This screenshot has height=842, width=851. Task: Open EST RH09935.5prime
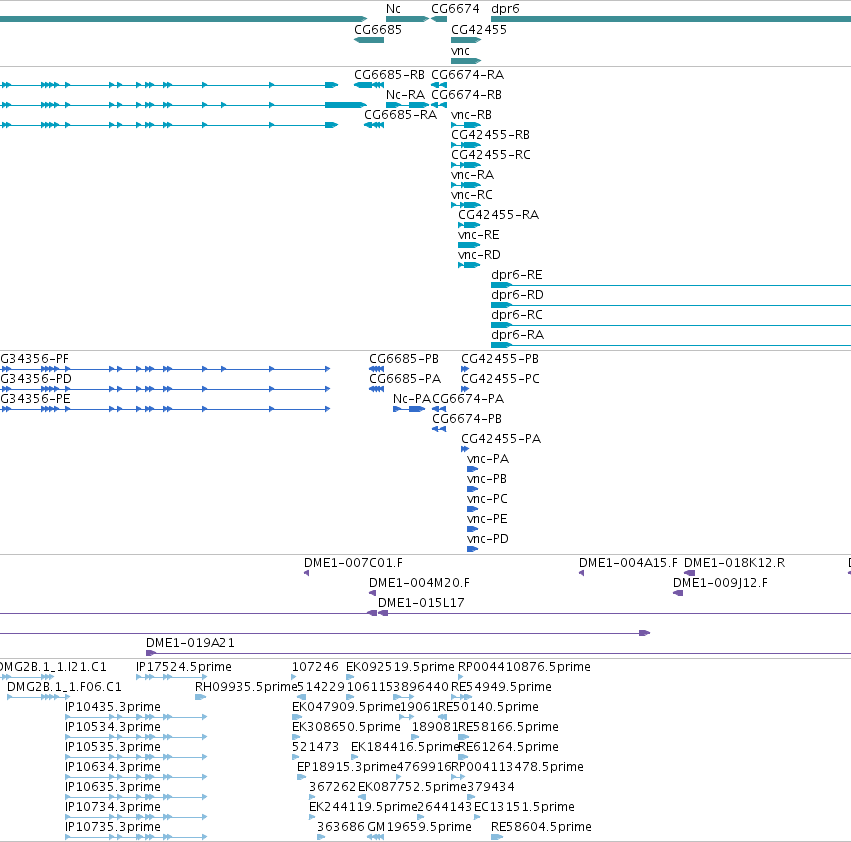(x=246, y=687)
